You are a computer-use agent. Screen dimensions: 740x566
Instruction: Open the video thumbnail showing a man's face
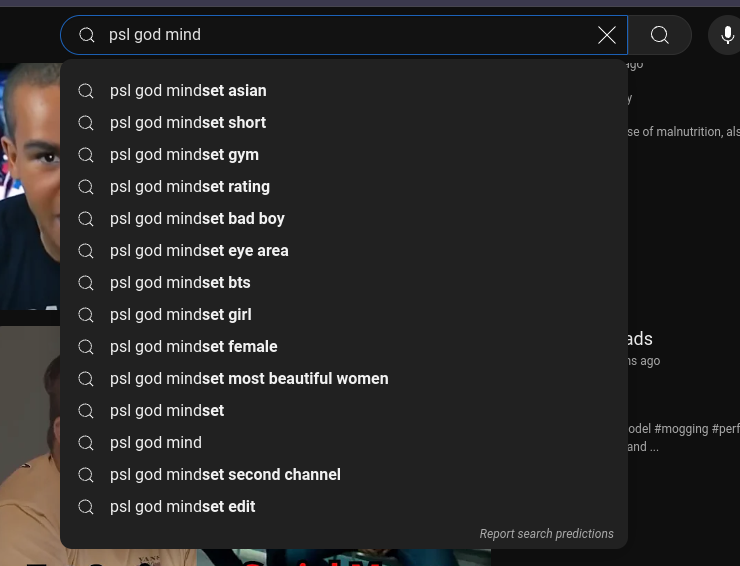[30, 186]
